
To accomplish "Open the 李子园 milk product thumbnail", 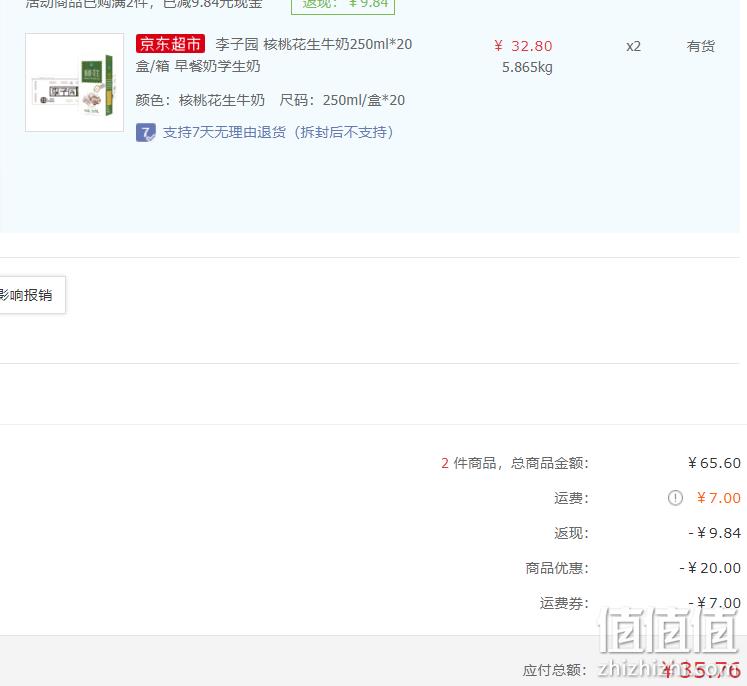I will point(74,82).
